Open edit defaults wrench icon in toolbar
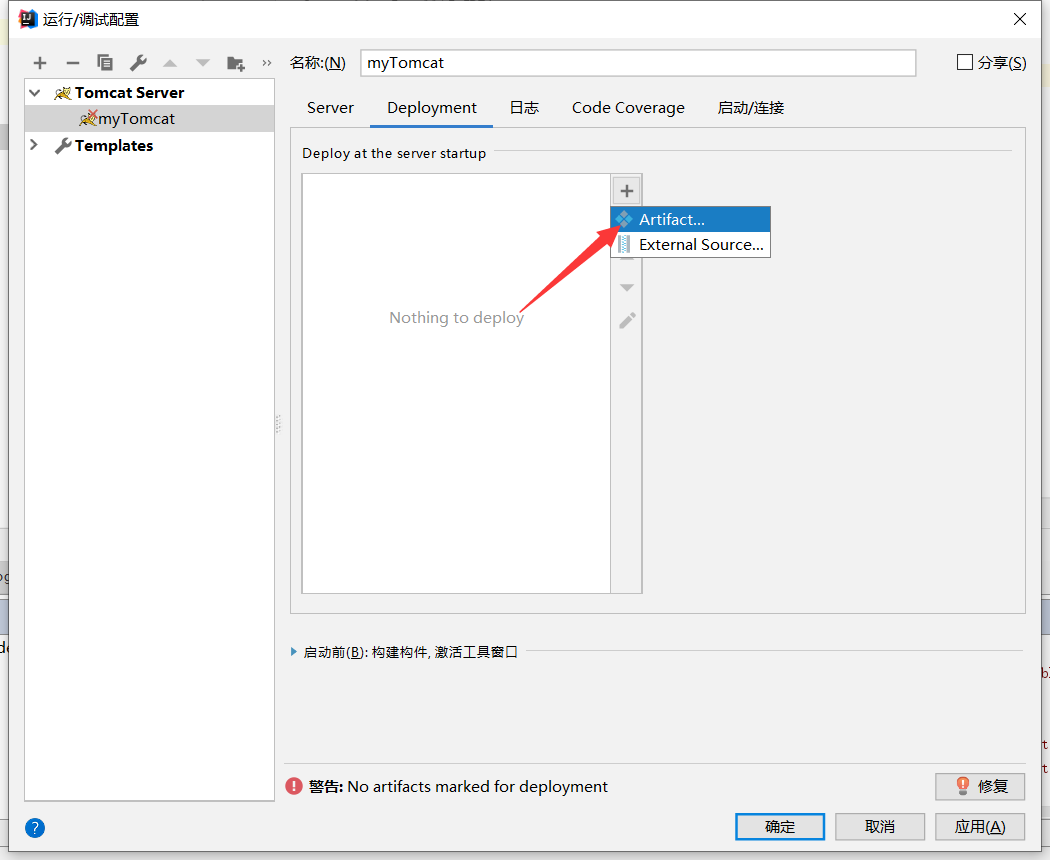Viewport: 1050px width, 860px height. 138,63
